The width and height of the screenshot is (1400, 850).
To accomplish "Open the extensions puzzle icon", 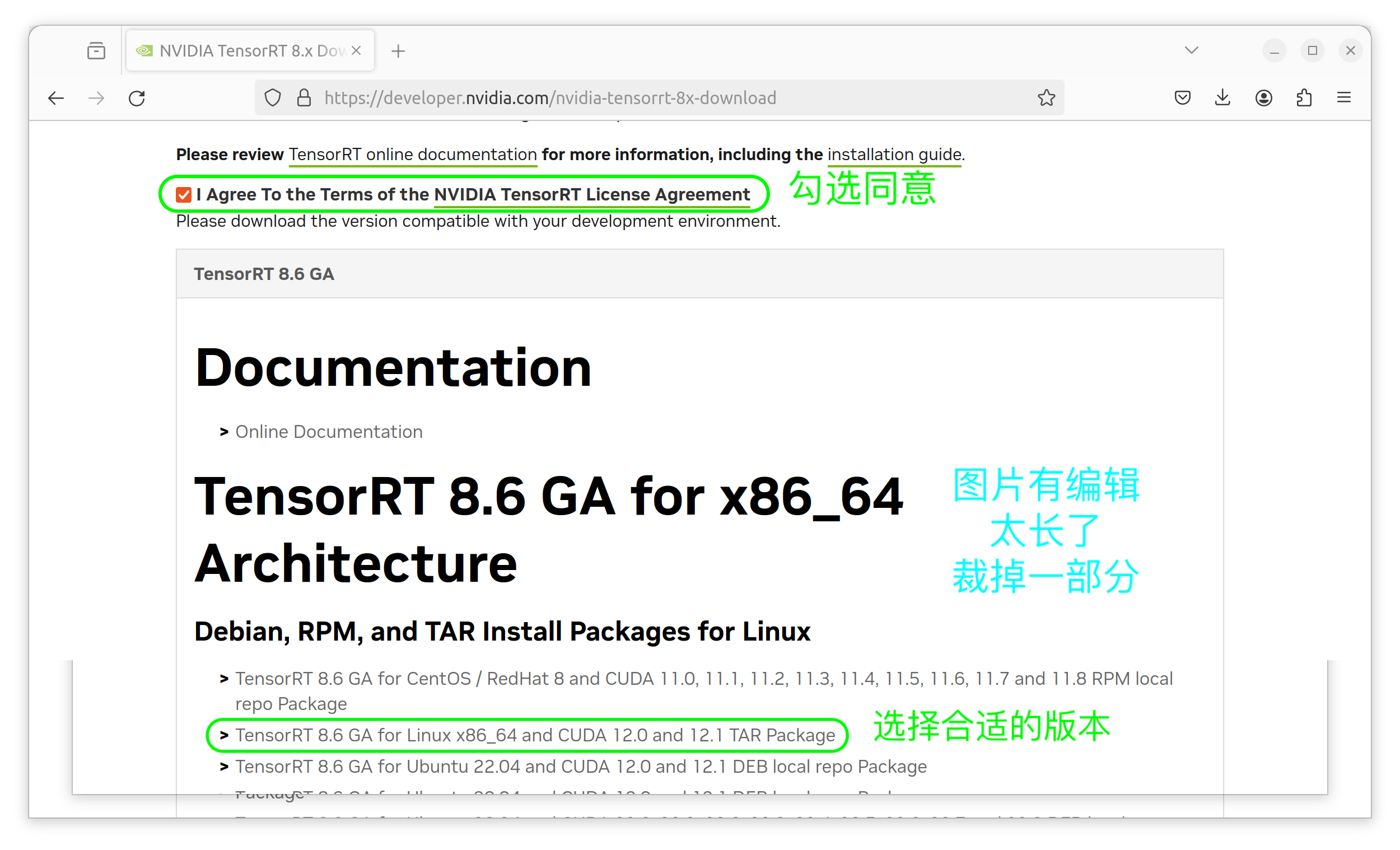I will point(1304,99).
